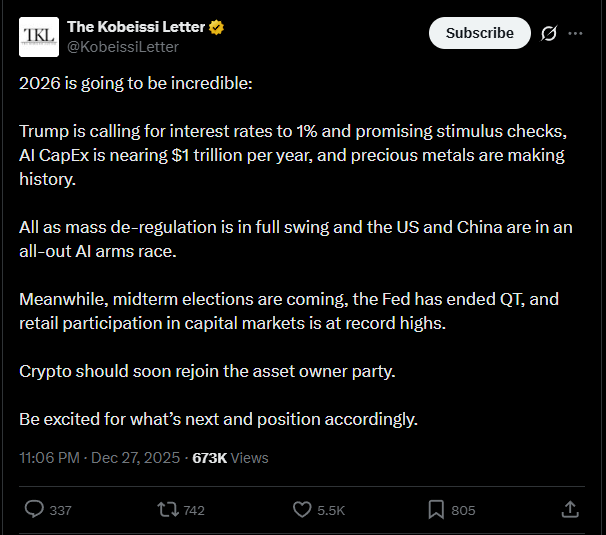View the 673K Views analytics
This screenshot has height=535, width=606.
[230, 458]
